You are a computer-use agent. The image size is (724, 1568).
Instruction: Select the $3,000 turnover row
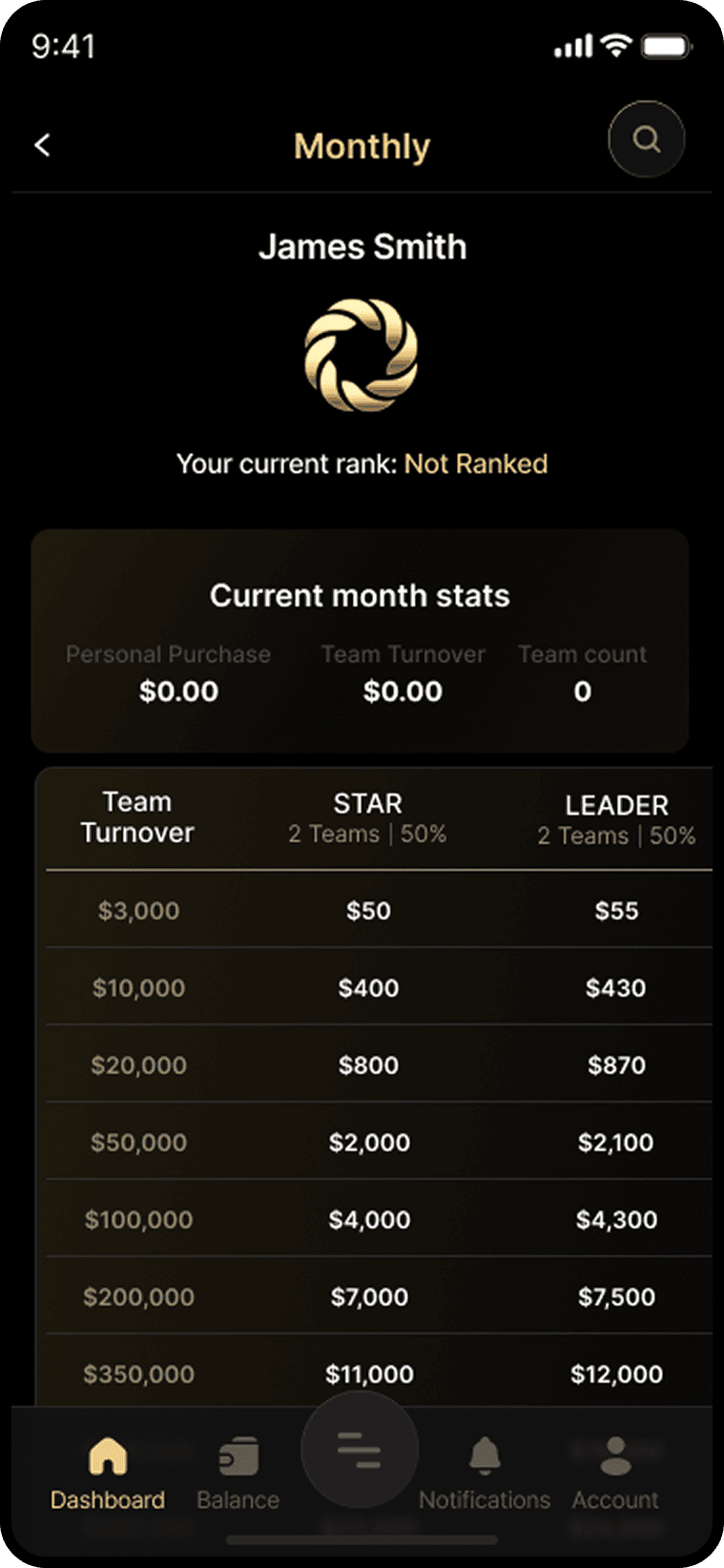139,911
